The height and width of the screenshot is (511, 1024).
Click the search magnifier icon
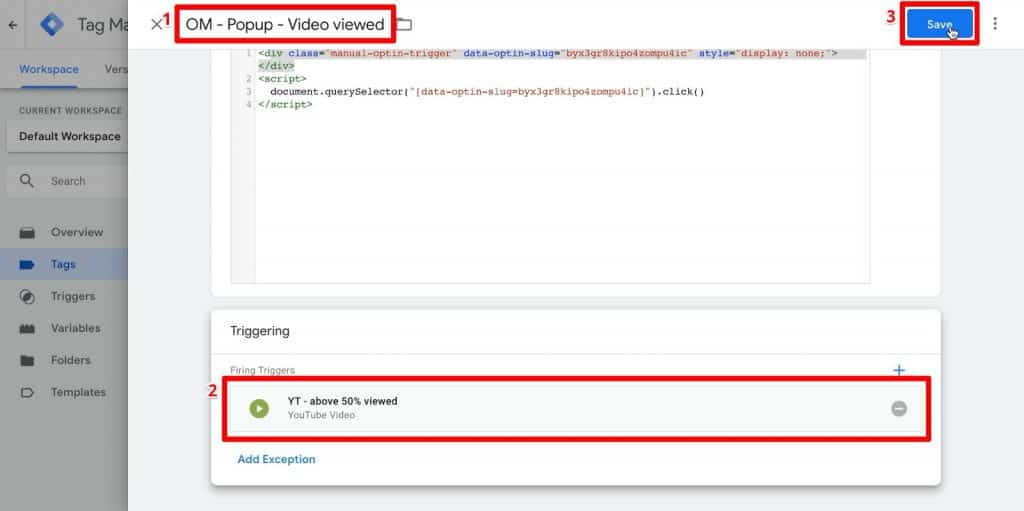coord(26,181)
